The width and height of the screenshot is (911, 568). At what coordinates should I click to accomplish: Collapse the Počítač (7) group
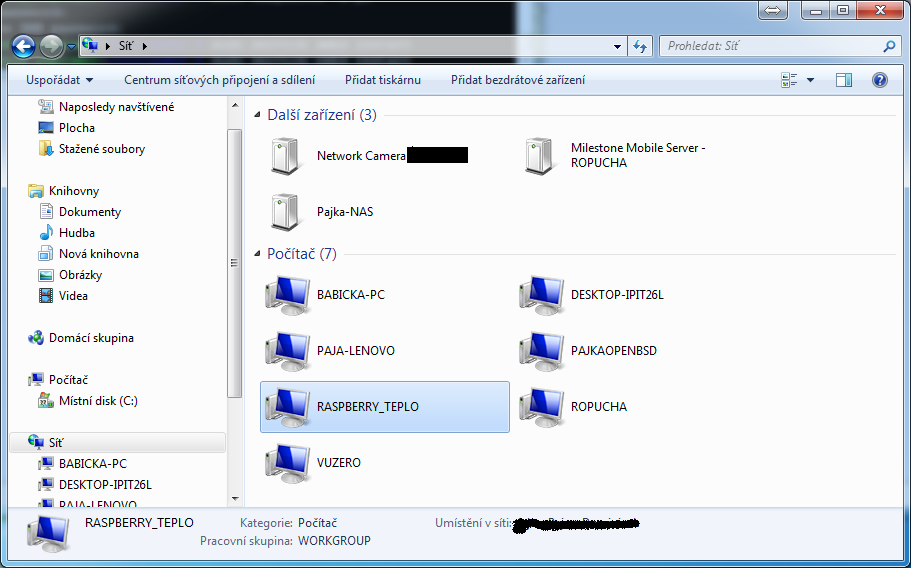tap(257, 254)
